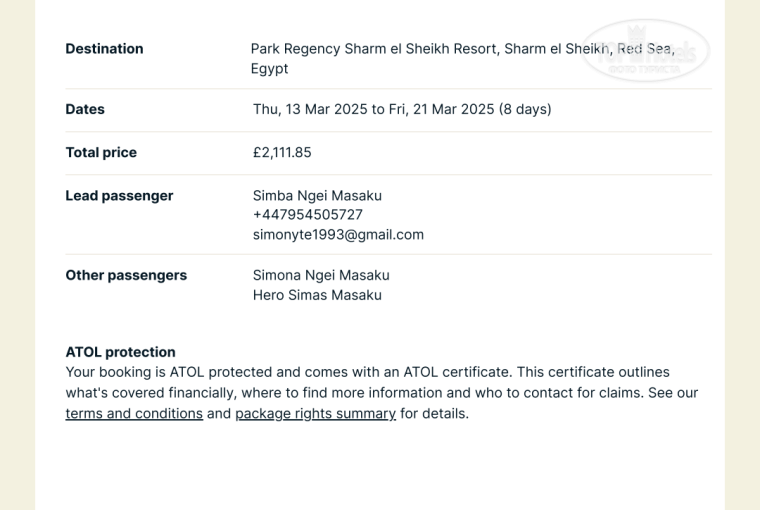760x510 pixels.
Task: Click passenger Simona Ngei Masaku
Action: coord(321,275)
